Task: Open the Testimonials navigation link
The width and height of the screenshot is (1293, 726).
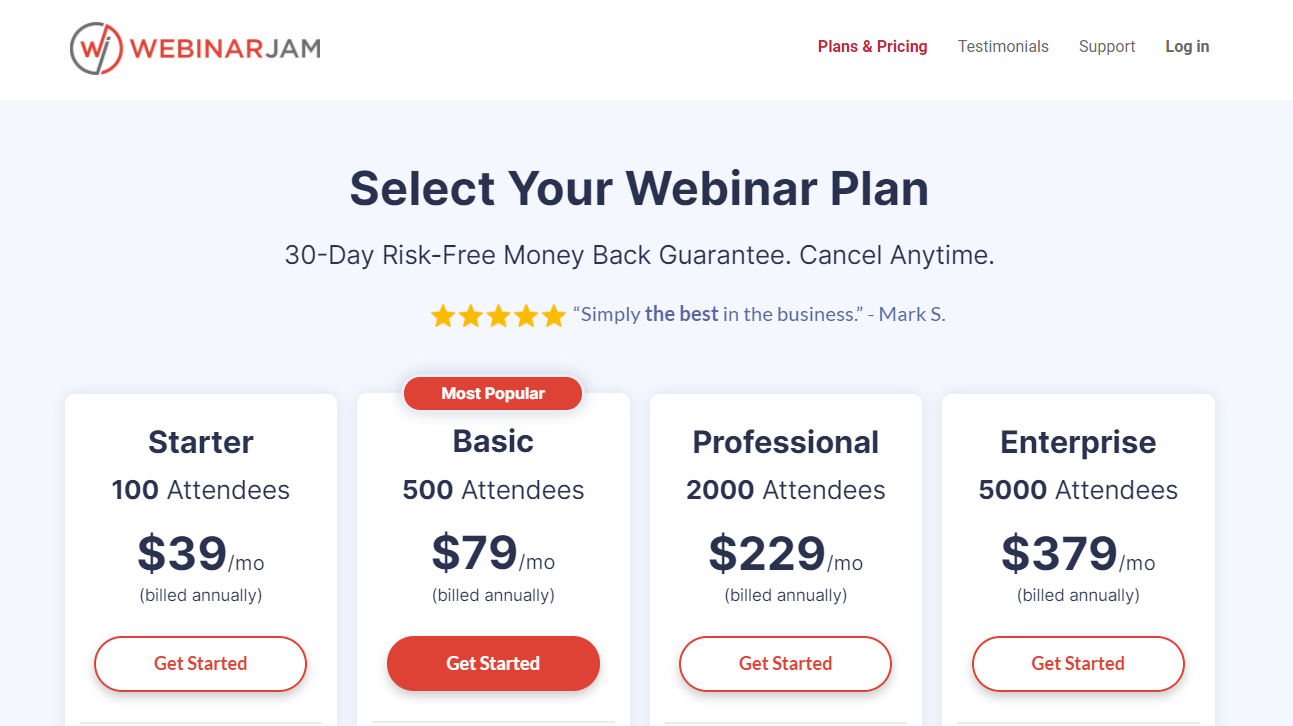Action: 1003,46
